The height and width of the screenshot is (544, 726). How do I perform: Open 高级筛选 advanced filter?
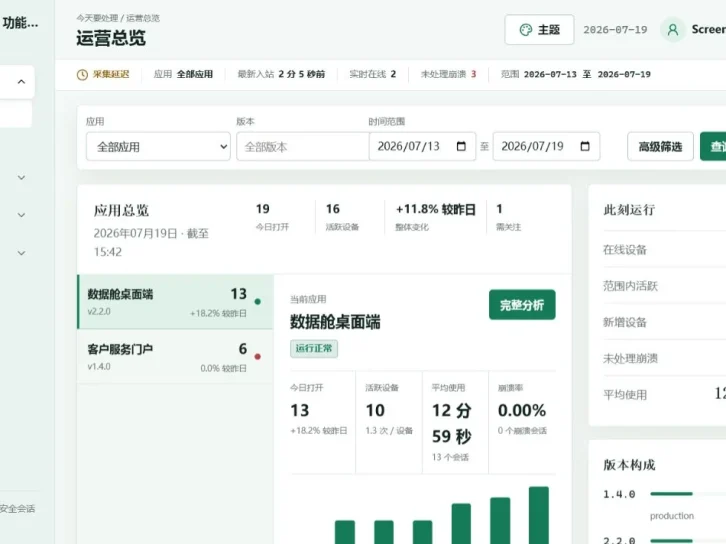[660, 147]
